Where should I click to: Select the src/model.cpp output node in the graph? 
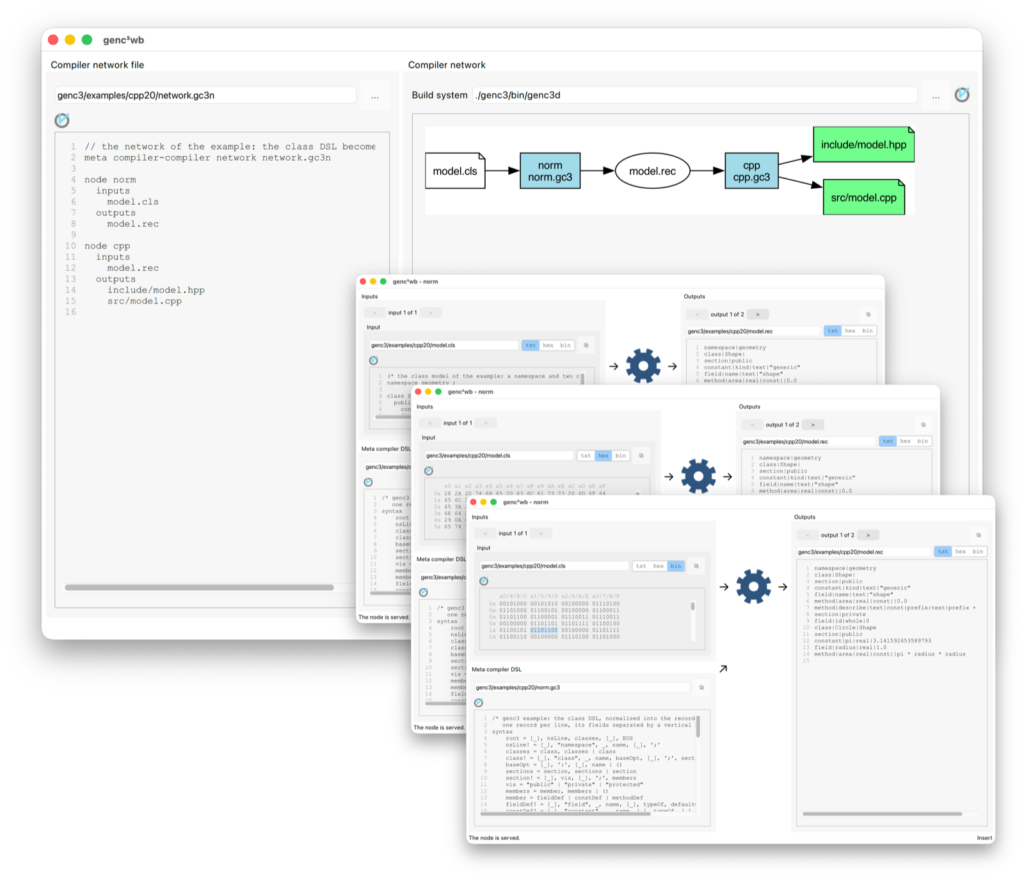pyautogui.click(x=863, y=197)
